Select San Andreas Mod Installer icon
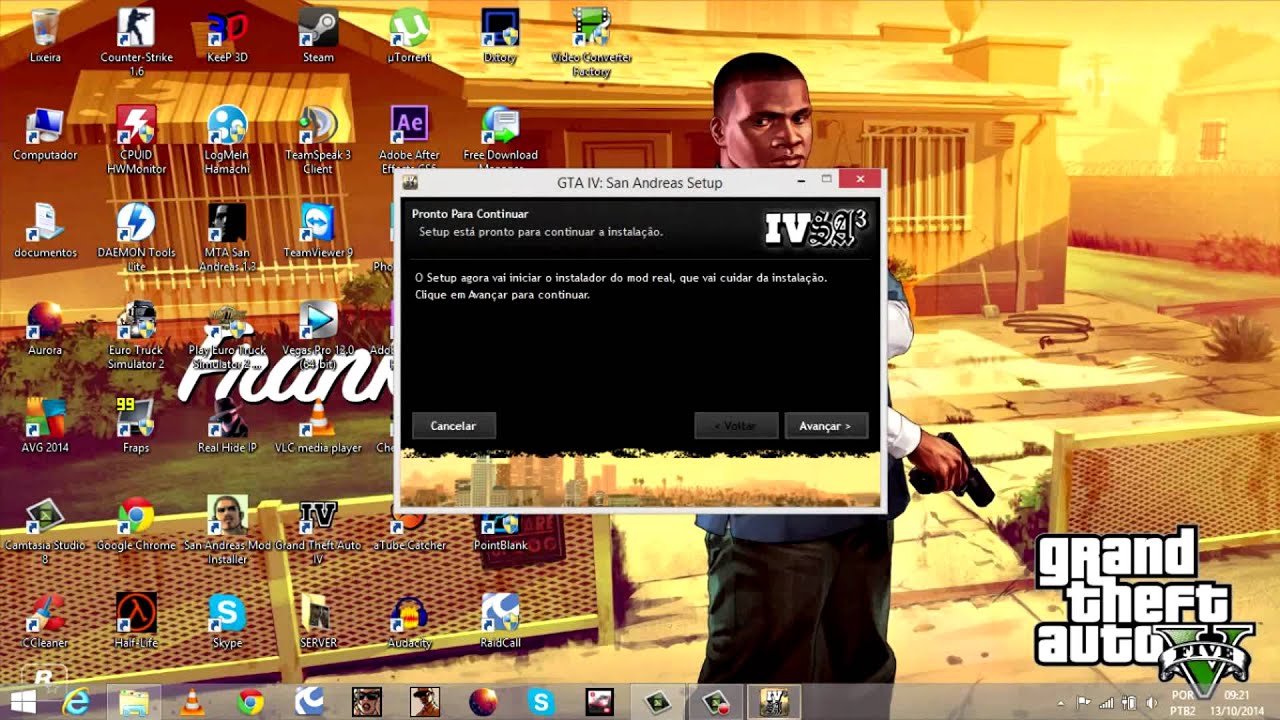This screenshot has height=720, width=1280. coord(227,531)
